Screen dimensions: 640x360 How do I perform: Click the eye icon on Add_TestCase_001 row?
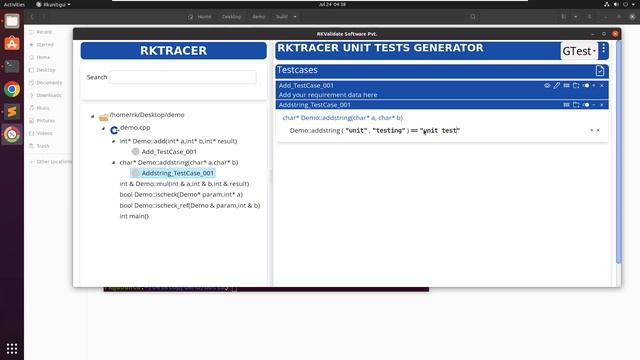[x=547, y=85]
